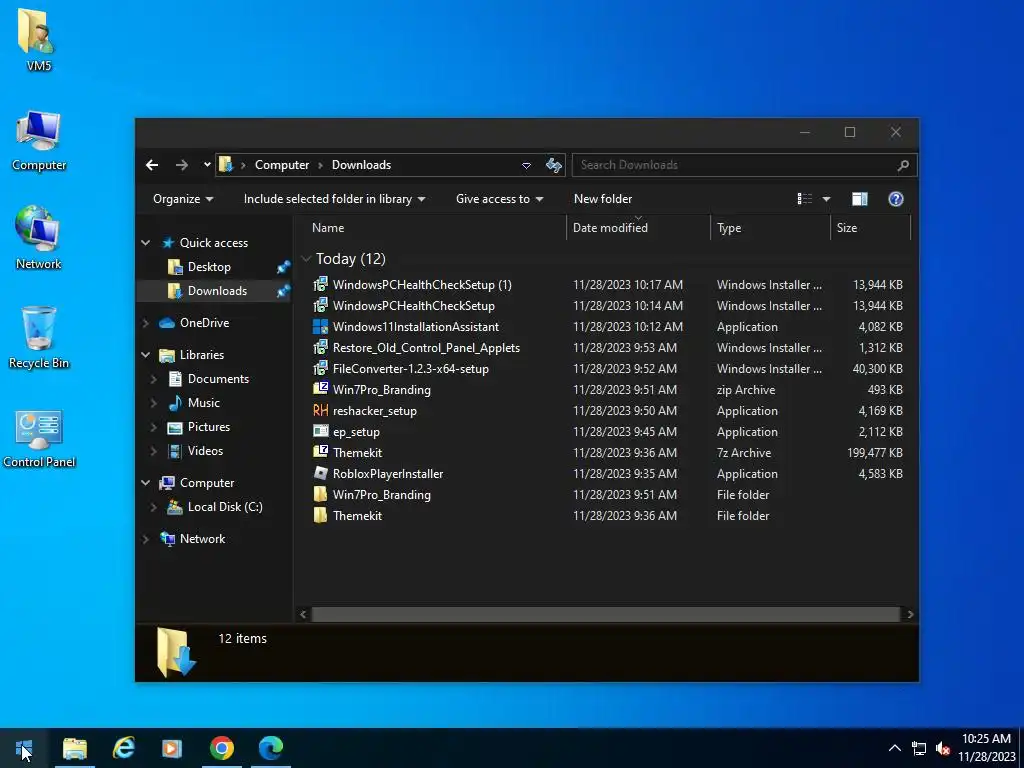Screen dimensions: 1024x768
Task: Select the Windows11InstallationAssistant file icon
Action: coord(320,327)
